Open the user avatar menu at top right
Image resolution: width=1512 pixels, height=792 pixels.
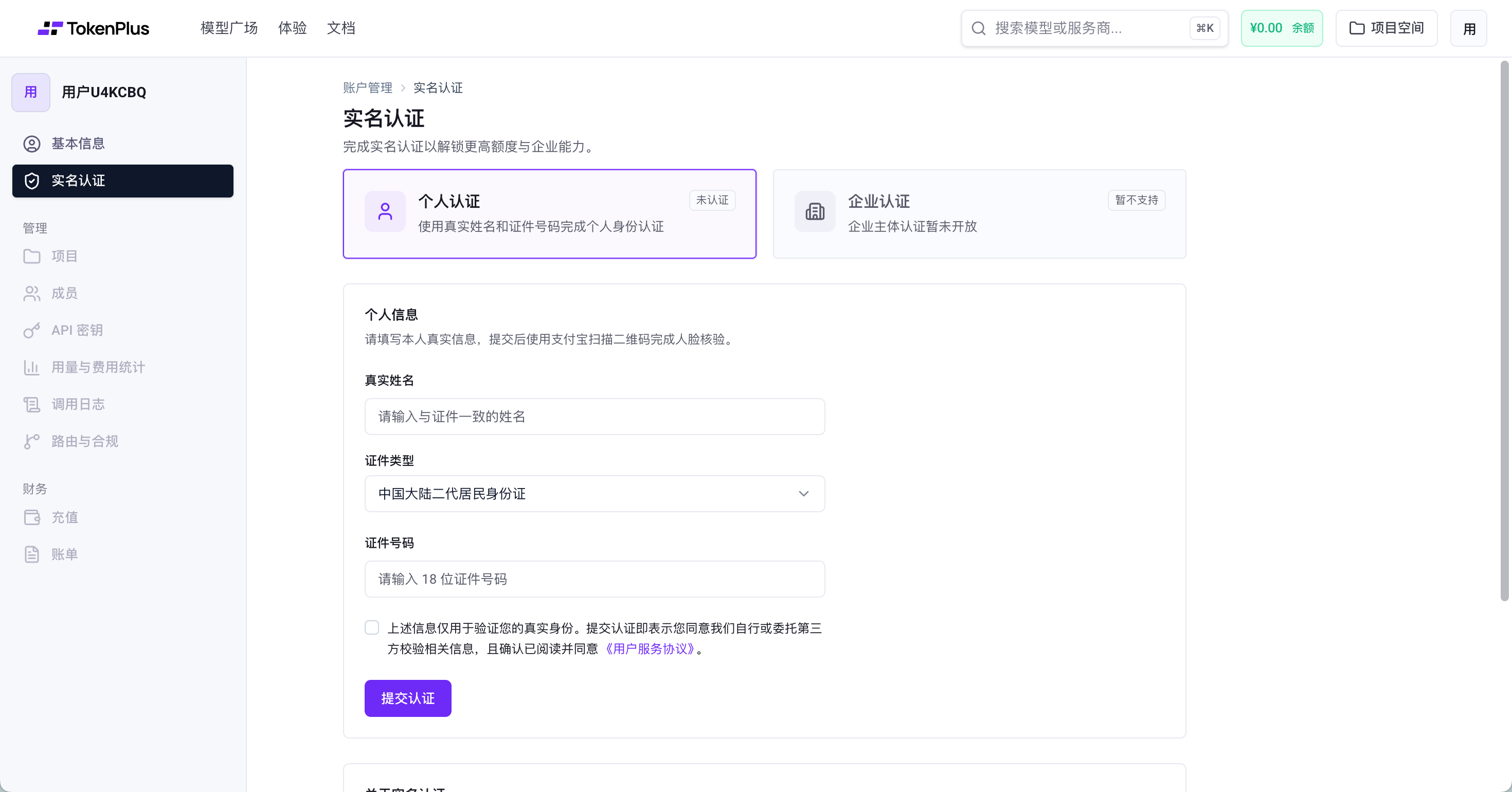point(1469,28)
